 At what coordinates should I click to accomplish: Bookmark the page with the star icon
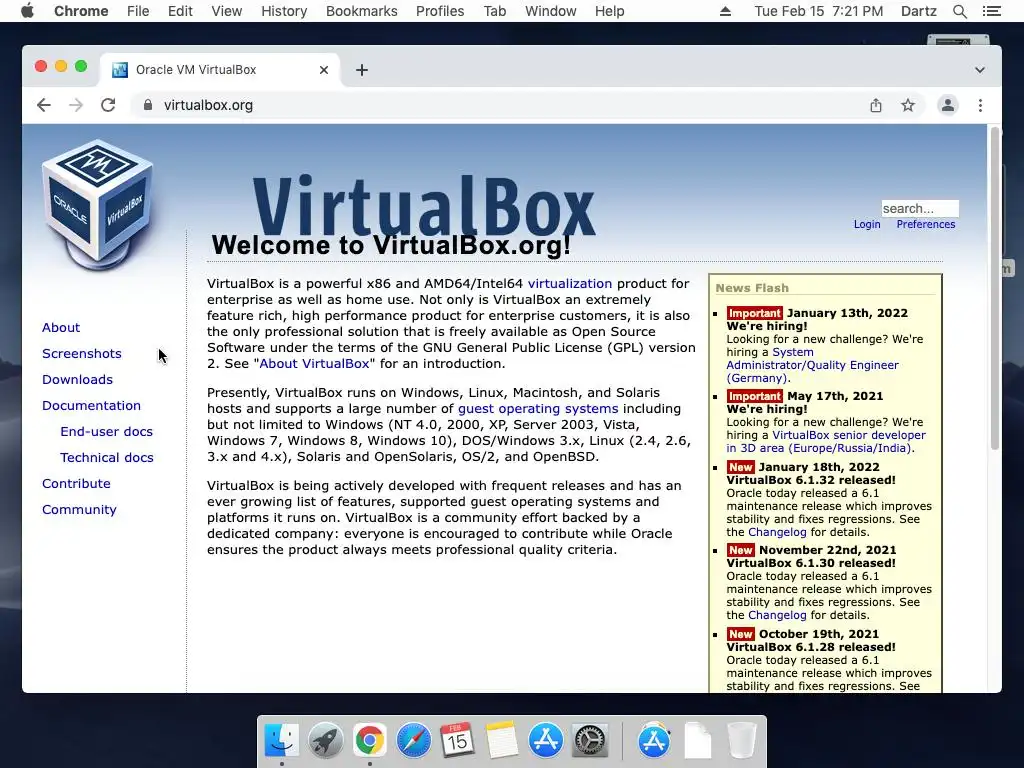[x=908, y=105]
